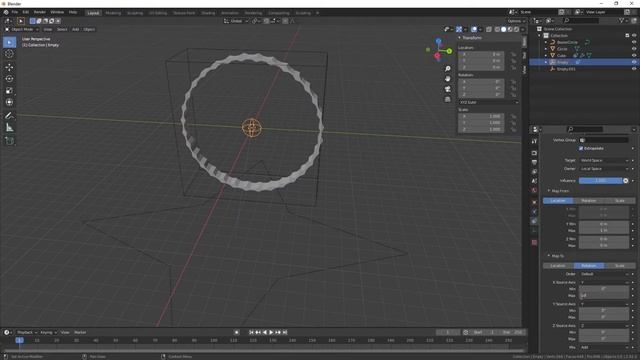Open the Output properties tab icon
This screenshot has height=360, width=640.
coord(534,162)
